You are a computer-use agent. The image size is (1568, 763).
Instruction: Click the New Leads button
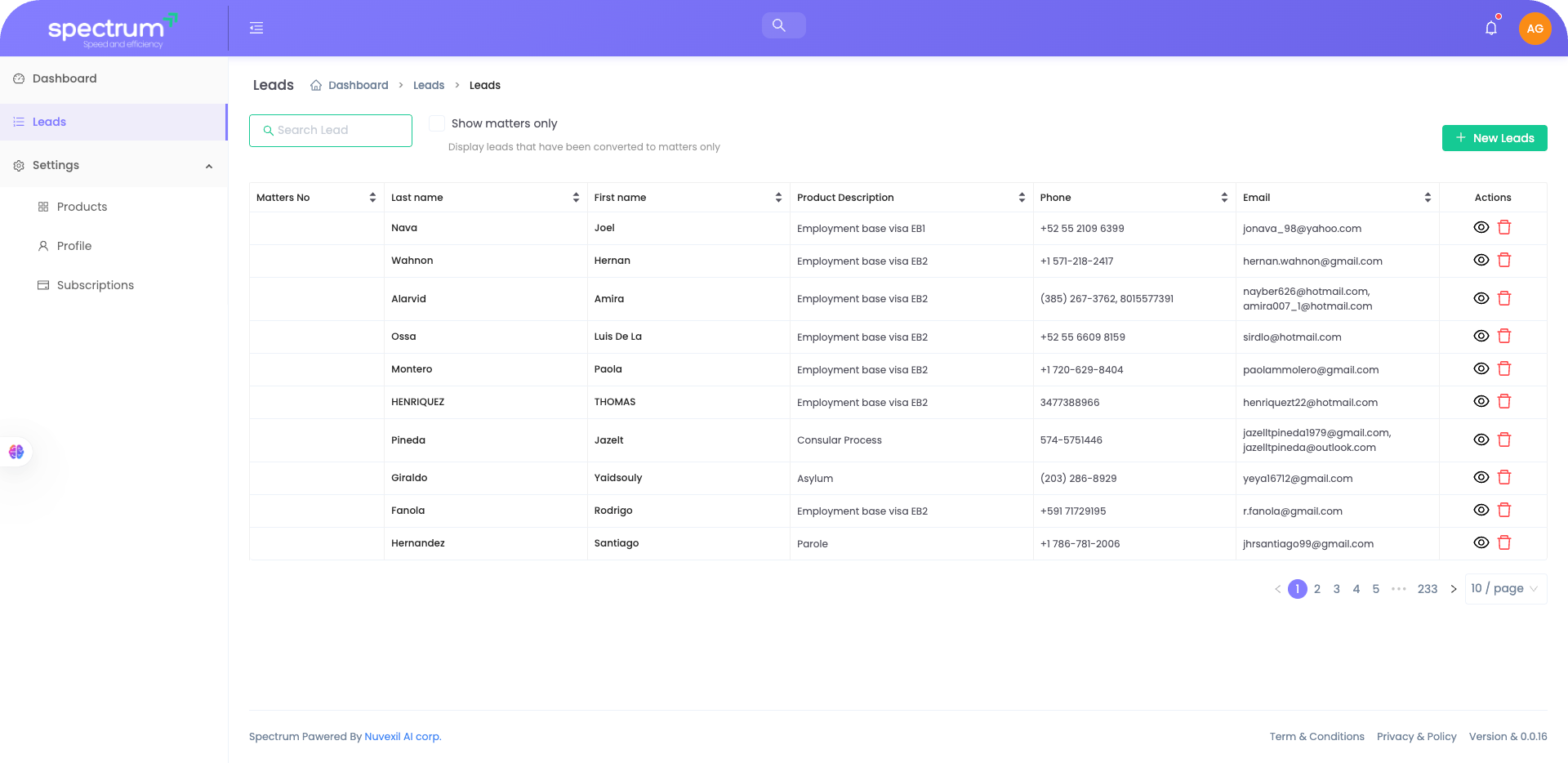click(x=1494, y=138)
